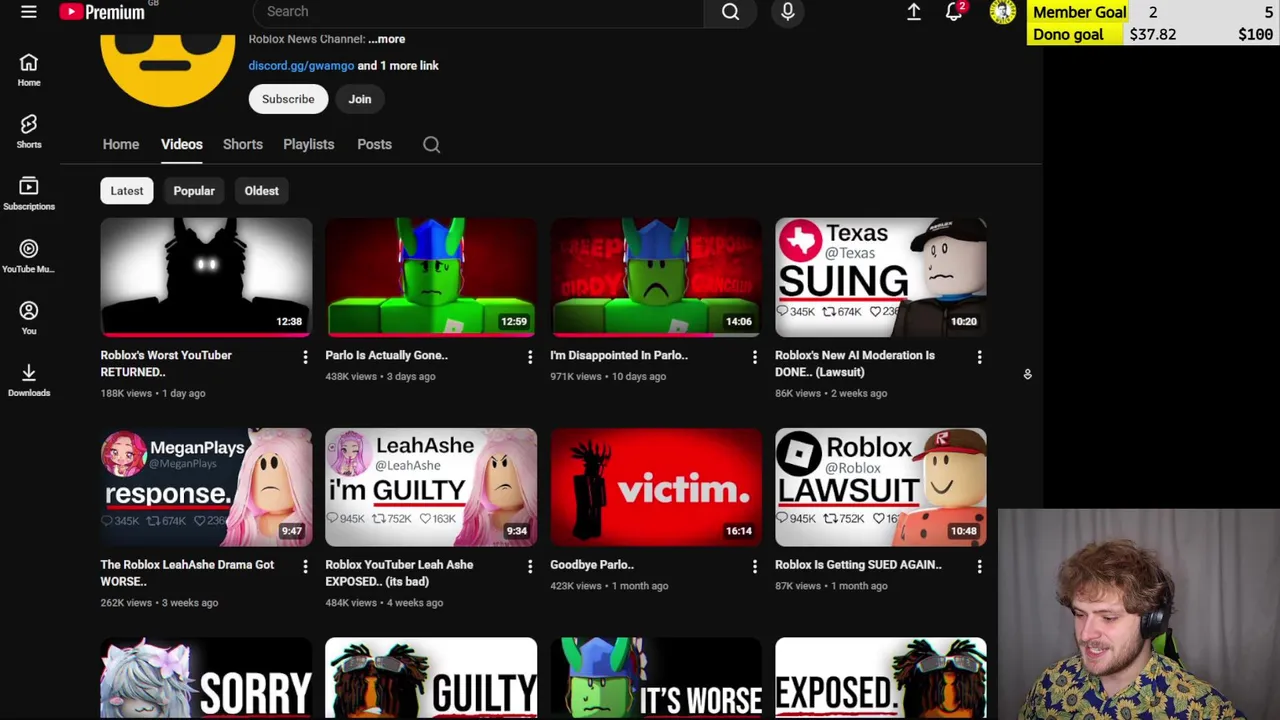Click '188K views • 1 day ago' text
1280x720 pixels.
(153, 393)
